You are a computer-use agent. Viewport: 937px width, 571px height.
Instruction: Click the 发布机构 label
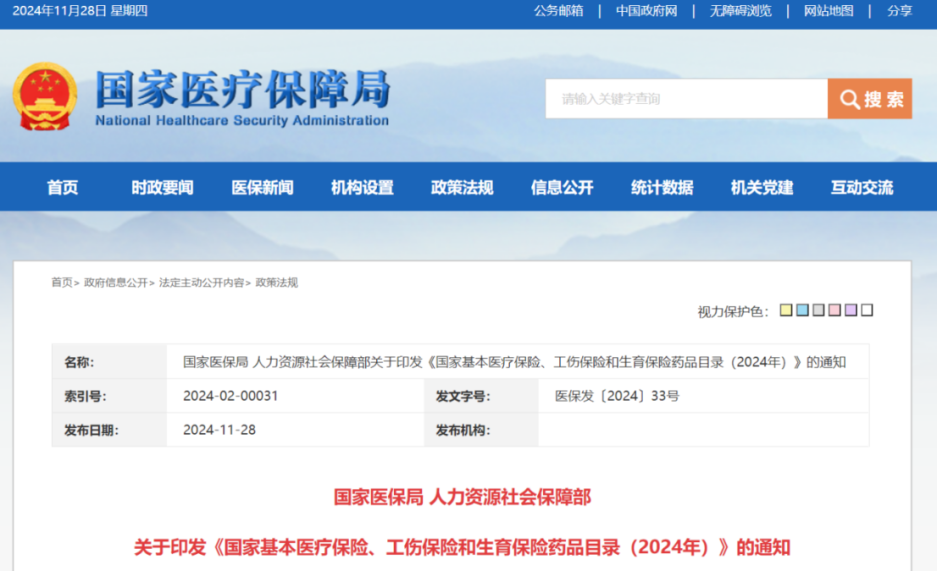[x=463, y=431]
